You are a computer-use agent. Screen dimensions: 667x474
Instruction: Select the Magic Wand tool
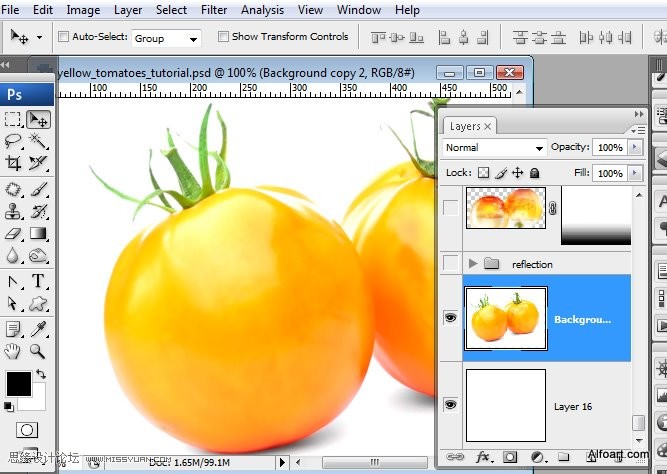tap(38, 141)
